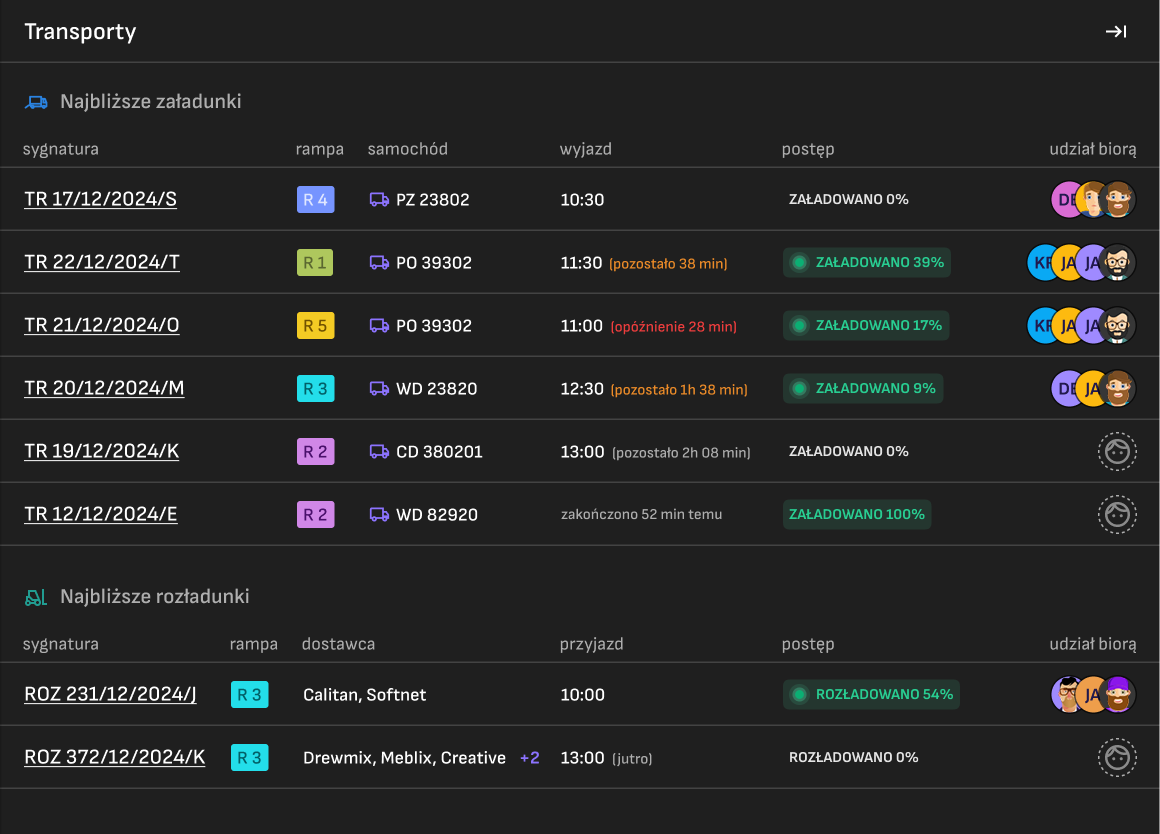
Task: Open transport TR 12/12/2024/E
Action: (x=101, y=514)
